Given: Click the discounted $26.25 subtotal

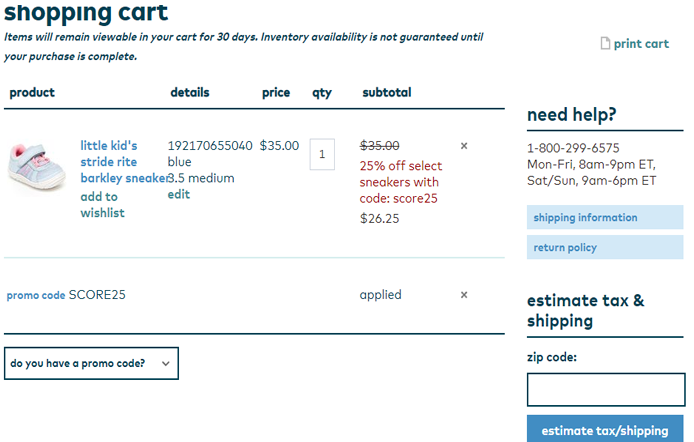Looking at the screenshot, I should pyautogui.click(x=380, y=218).
